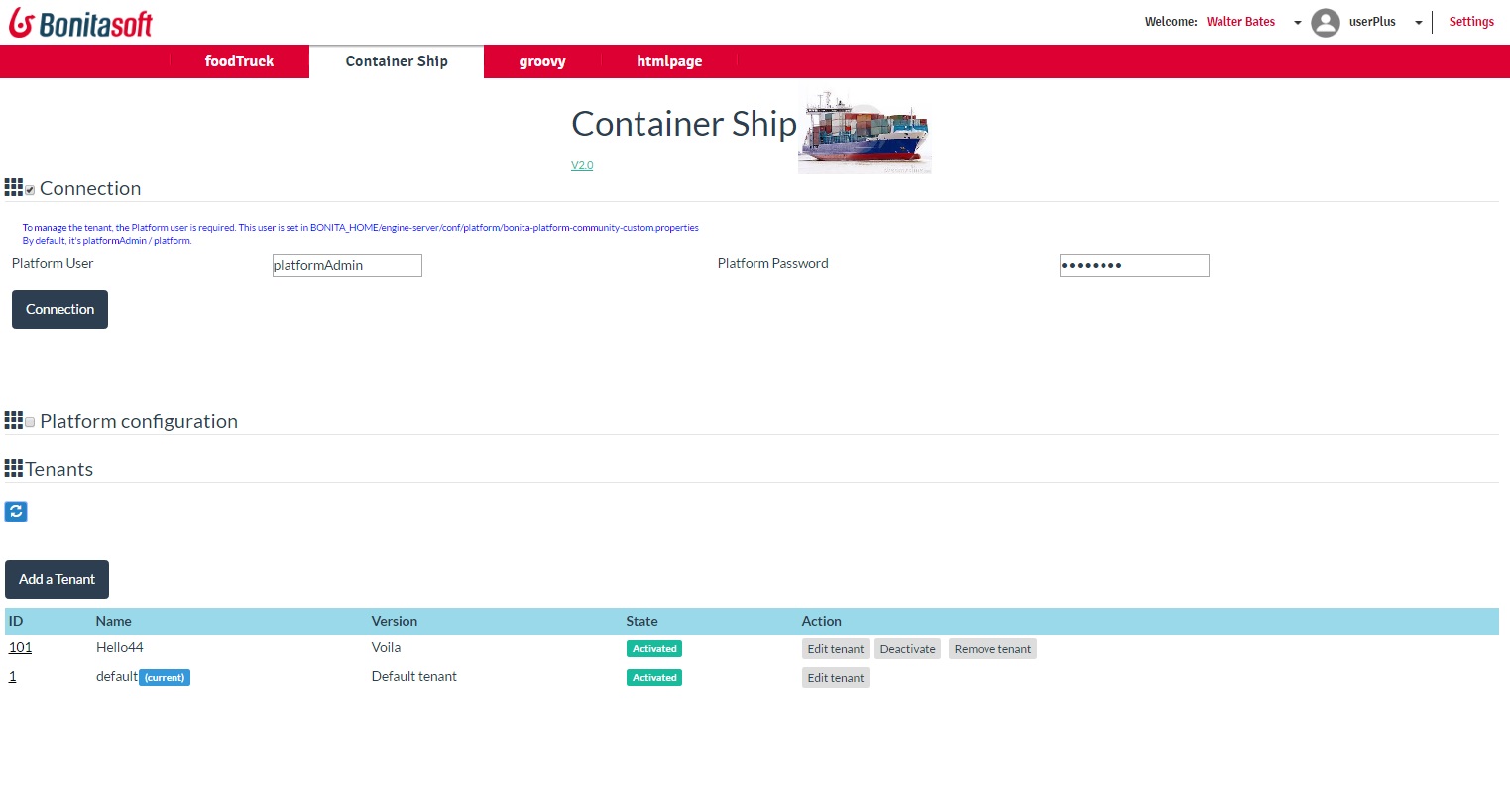This screenshot has height=812, width=1510.
Task: Go to the htmlpage tab
Action: pos(669,61)
